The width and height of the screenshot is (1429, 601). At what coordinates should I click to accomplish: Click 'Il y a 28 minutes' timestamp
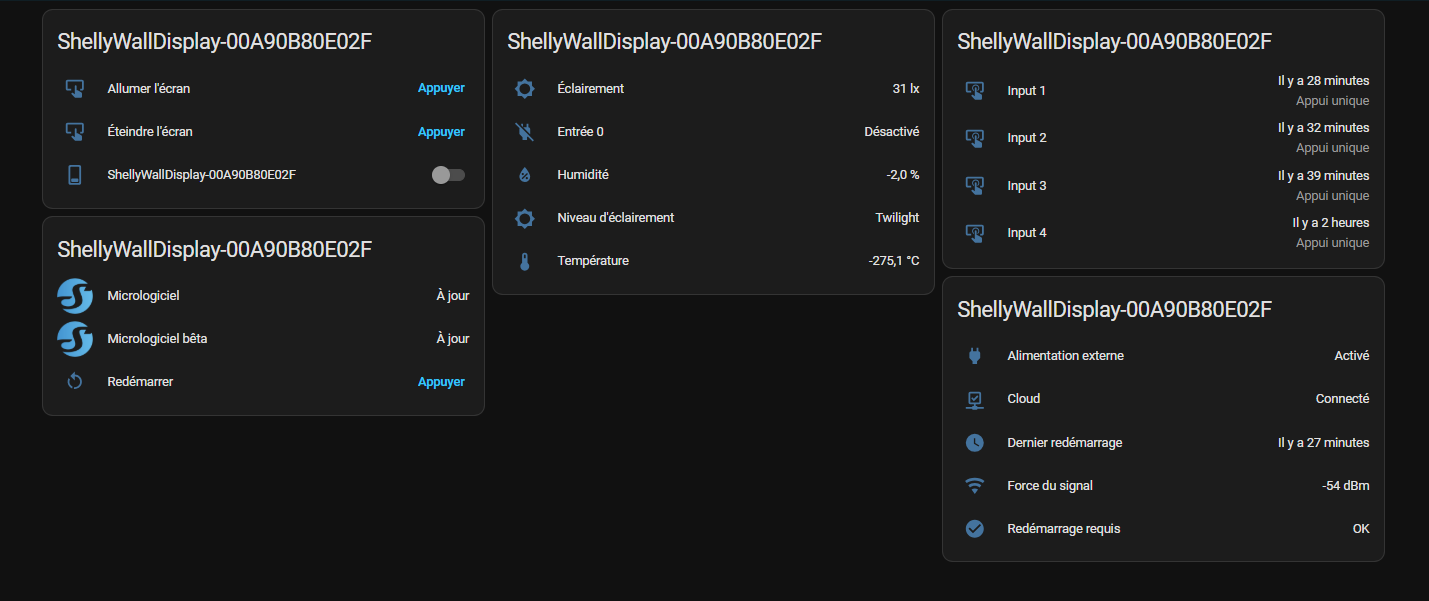click(1324, 81)
